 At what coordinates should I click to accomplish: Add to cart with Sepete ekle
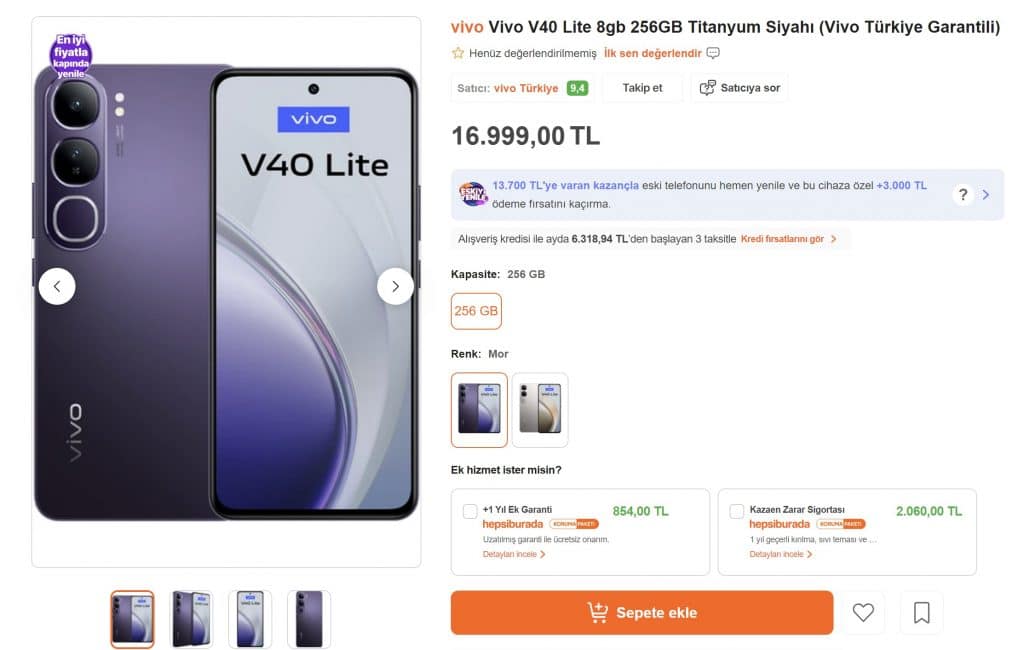(642, 613)
